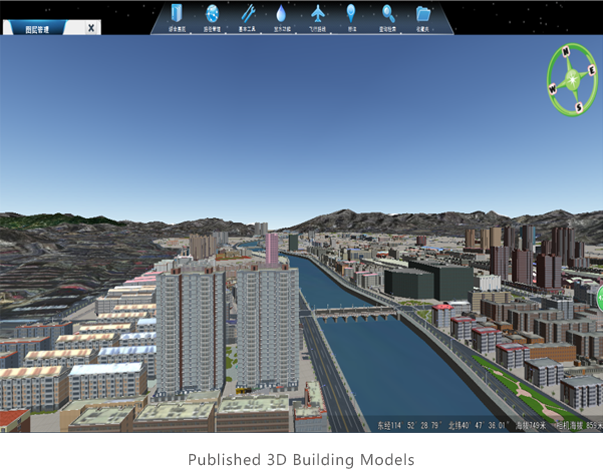This screenshot has height=469, width=603.
Task: Click the blue building icon in toolbar
Action: [177, 14]
